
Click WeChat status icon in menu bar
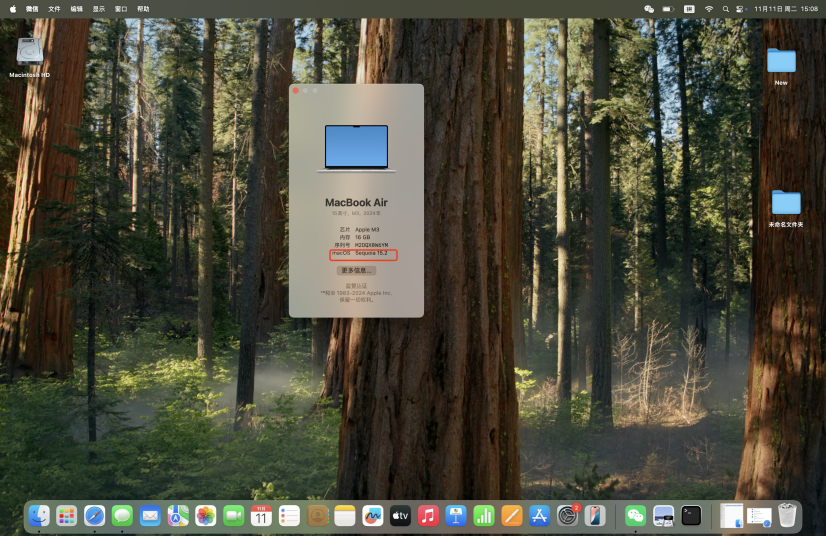pos(649,9)
